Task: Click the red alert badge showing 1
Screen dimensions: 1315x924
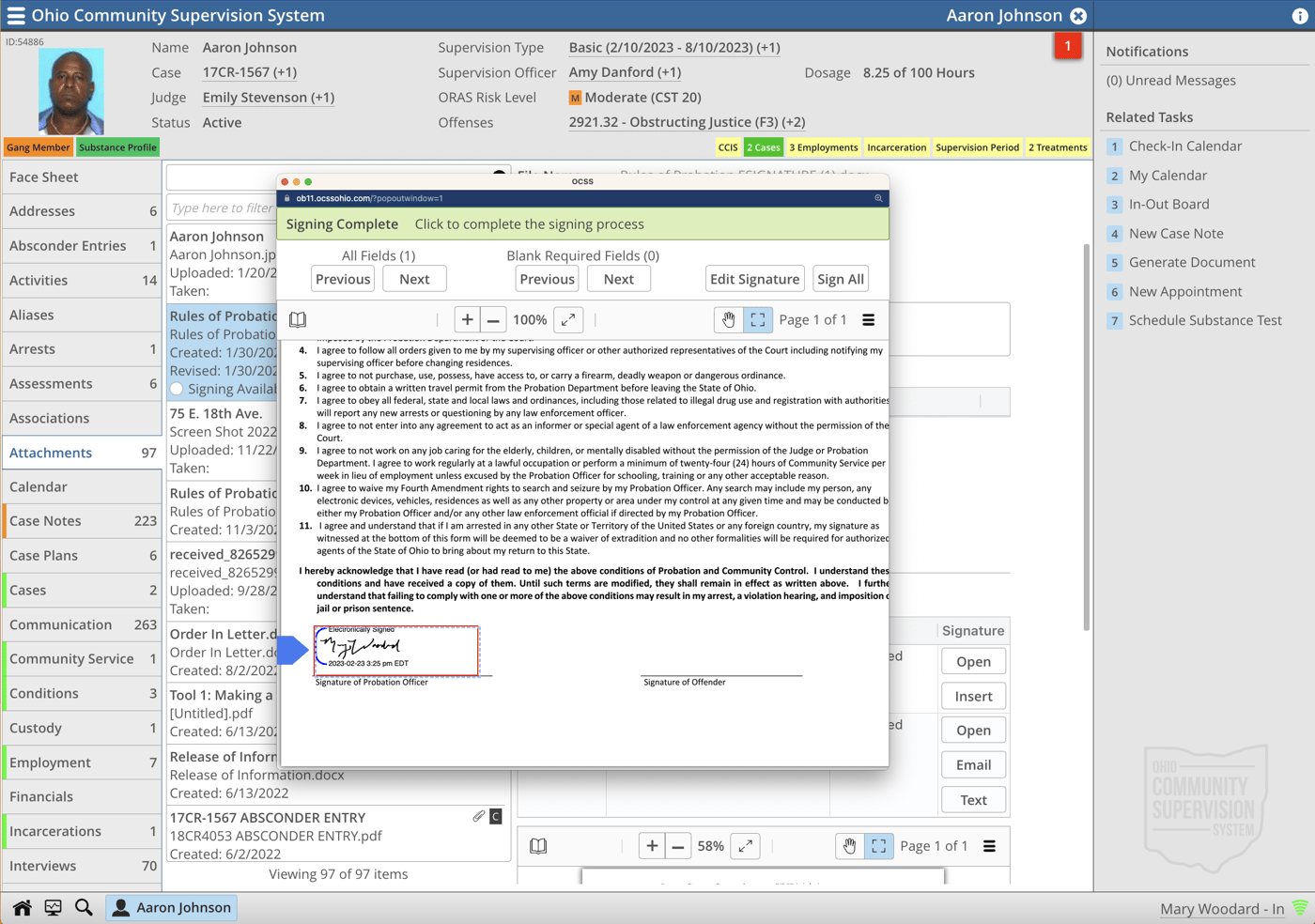Action: 1068,46
